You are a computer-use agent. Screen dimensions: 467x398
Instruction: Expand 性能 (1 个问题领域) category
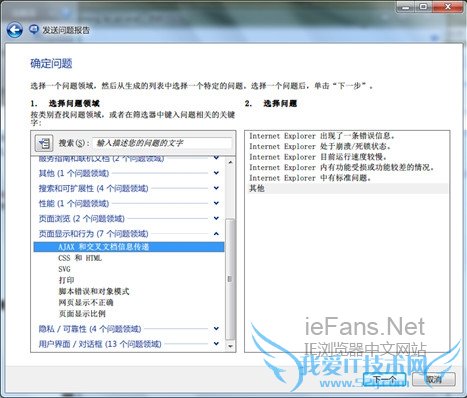point(129,203)
